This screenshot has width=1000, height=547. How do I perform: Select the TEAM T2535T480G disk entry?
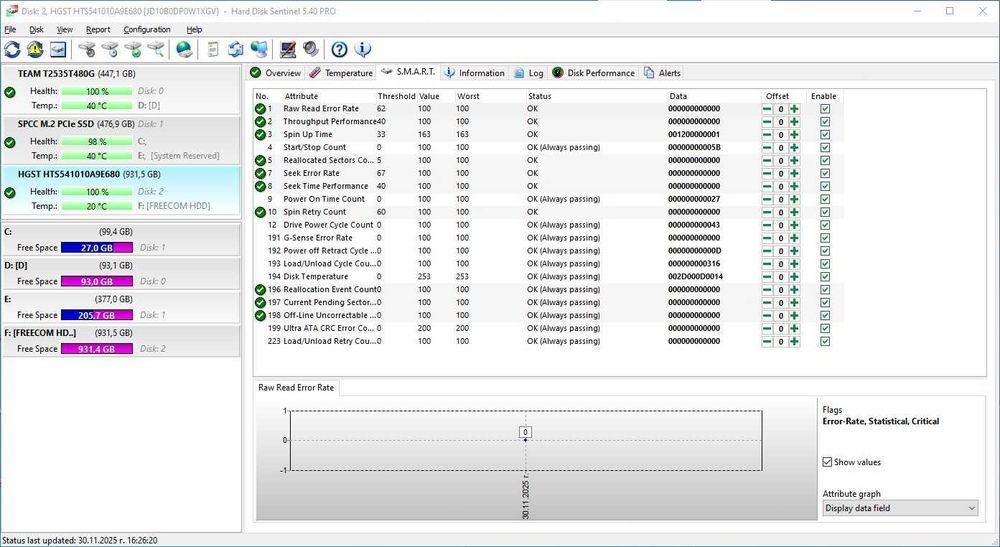click(x=121, y=89)
